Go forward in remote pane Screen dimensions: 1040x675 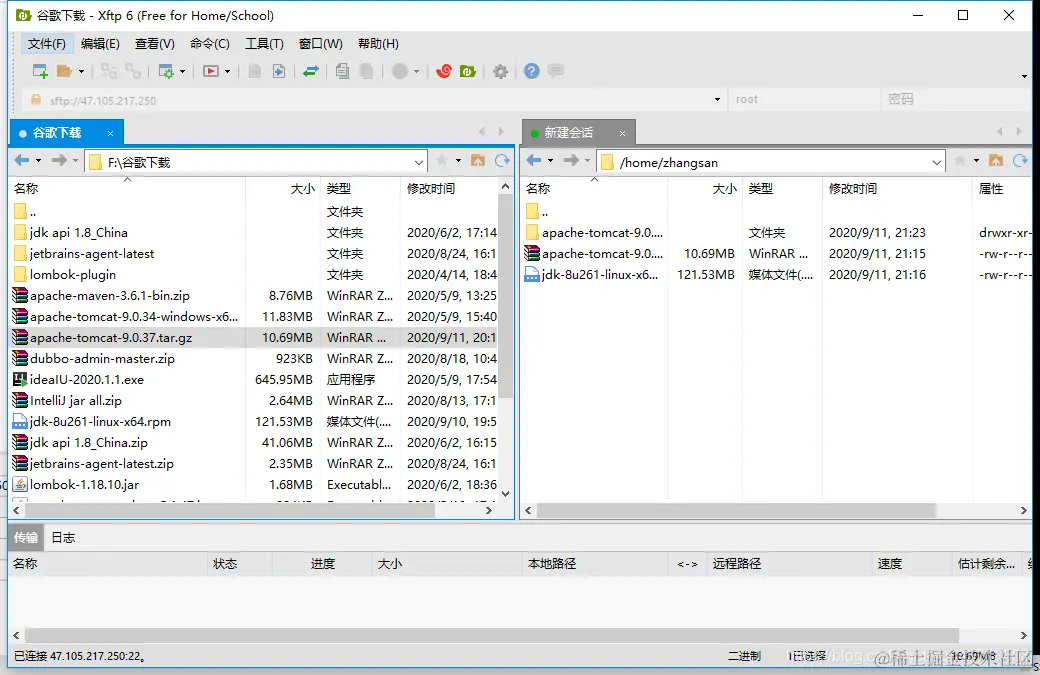point(571,160)
